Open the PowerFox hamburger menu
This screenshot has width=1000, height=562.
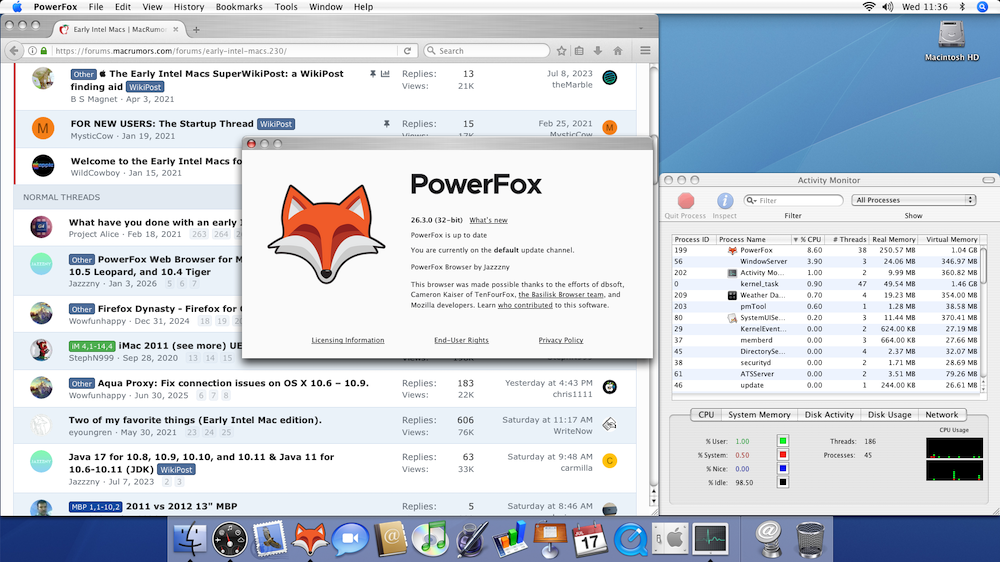click(x=645, y=50)
